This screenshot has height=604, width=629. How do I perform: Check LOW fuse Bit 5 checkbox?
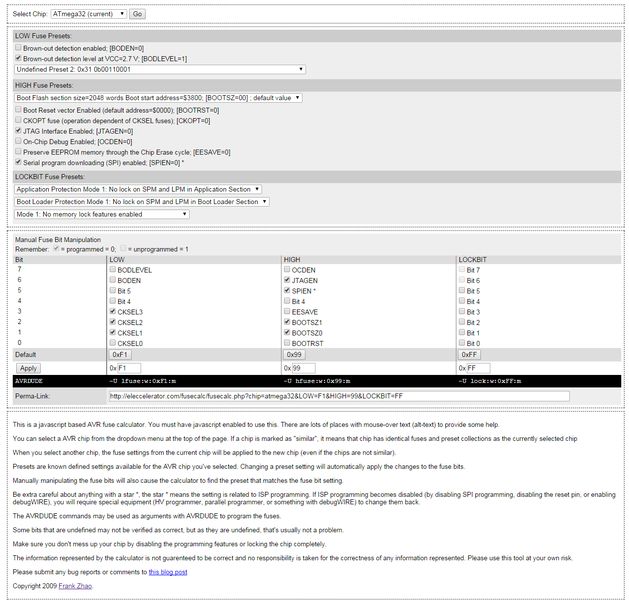(113, 290)
